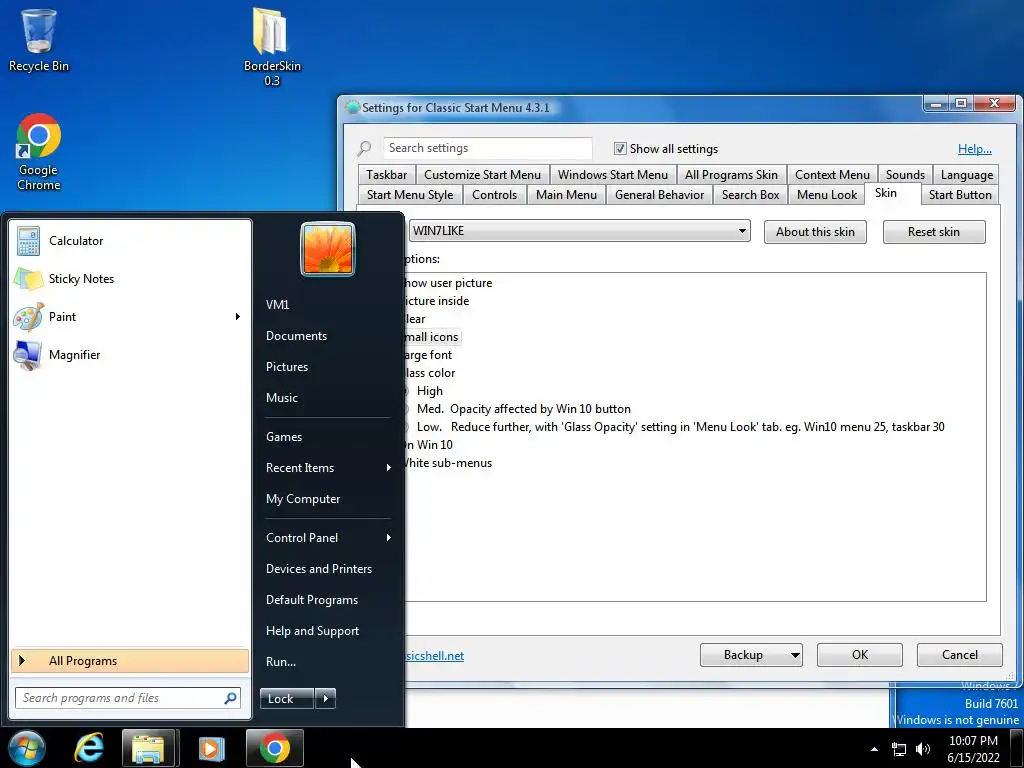1024x768 pixels.
Task: Click the search magnifier icon in settings
Action: tap(364, 149)
